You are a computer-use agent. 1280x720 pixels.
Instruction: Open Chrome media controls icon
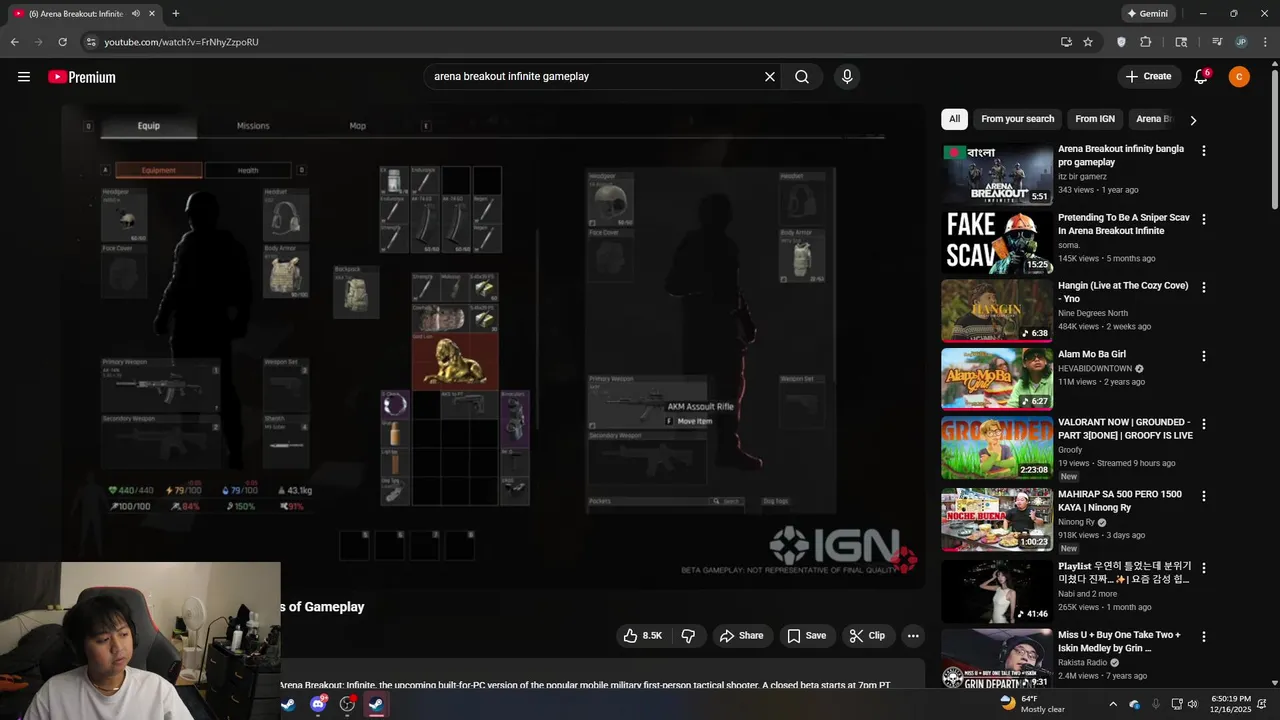[x=1217, y=42]
